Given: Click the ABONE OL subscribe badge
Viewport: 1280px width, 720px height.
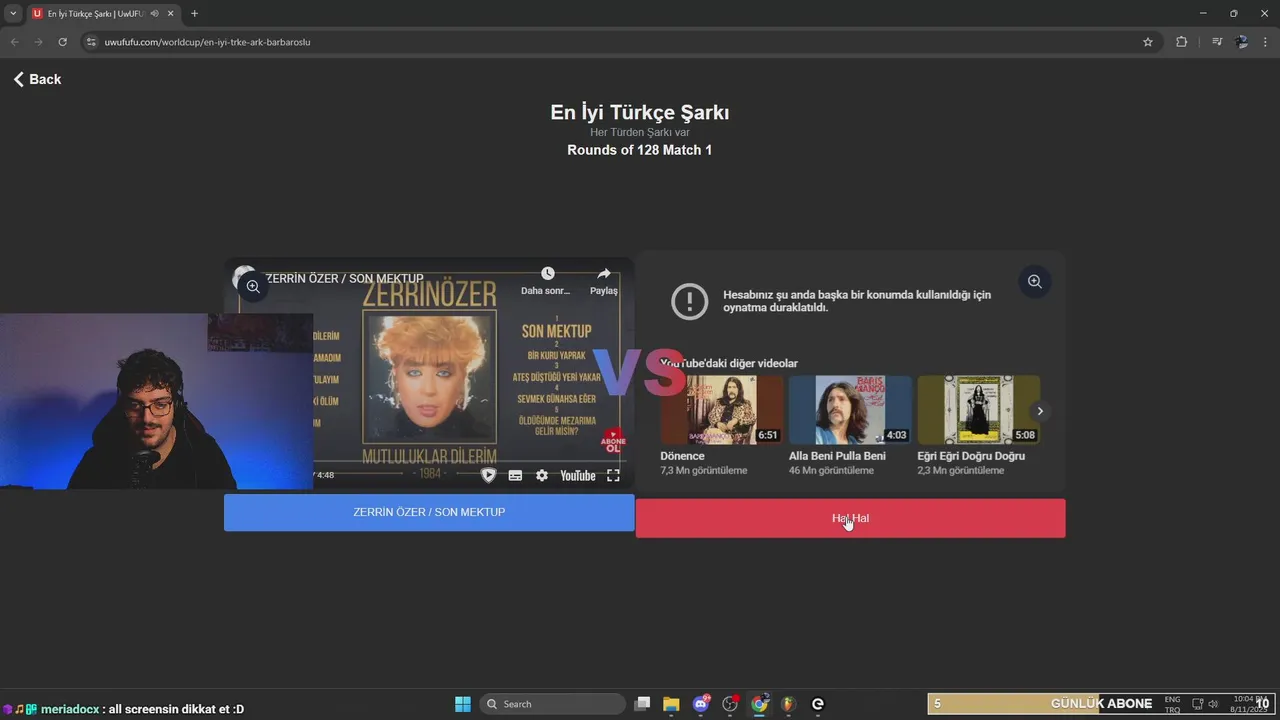Looking at the screenshot, I should [613, 441].
